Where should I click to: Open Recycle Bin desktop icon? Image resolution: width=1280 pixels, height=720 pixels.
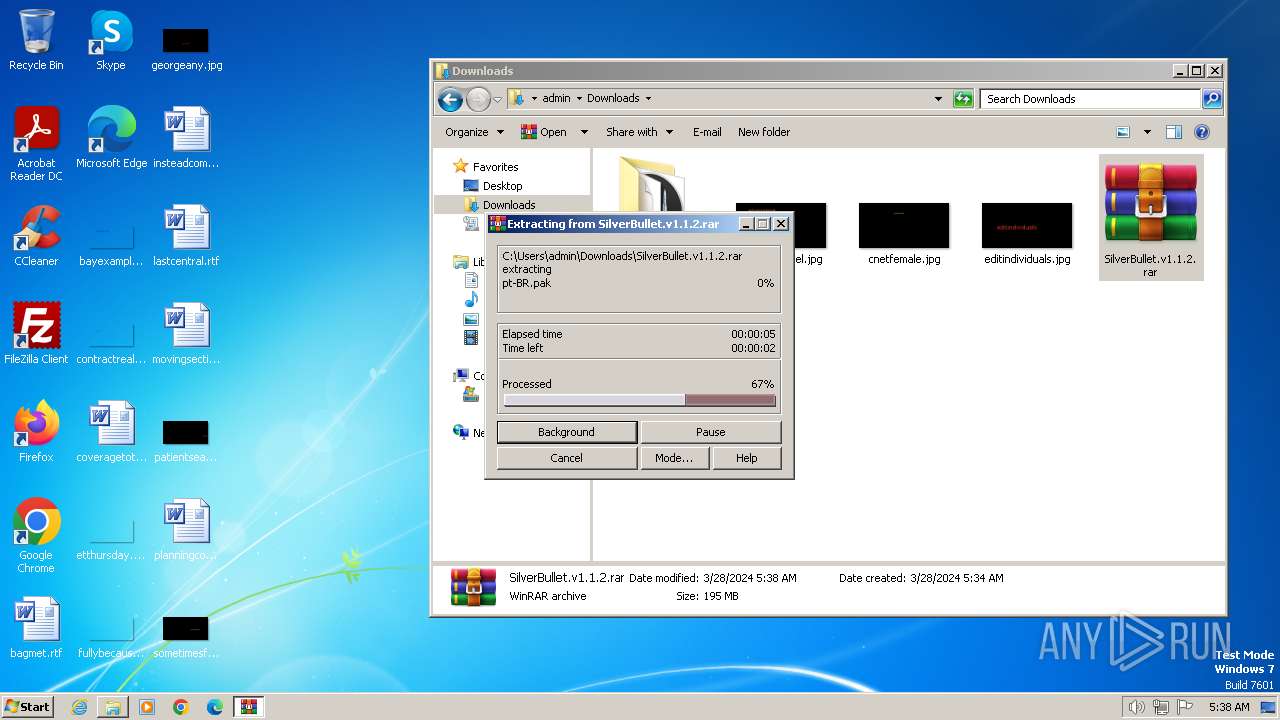(x=36, y=40)
